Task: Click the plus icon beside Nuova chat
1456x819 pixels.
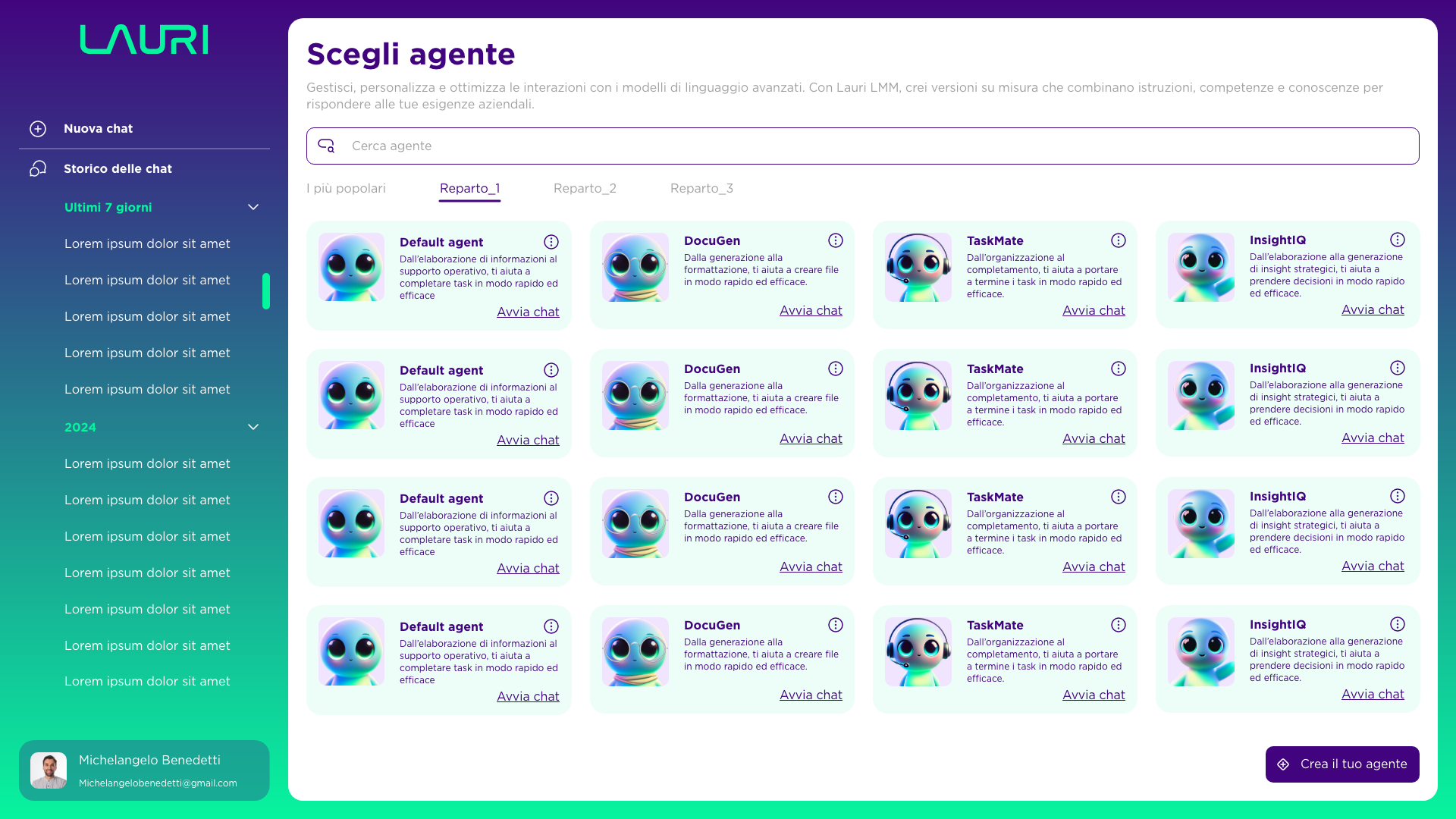Action: click(x=38, y=129)
